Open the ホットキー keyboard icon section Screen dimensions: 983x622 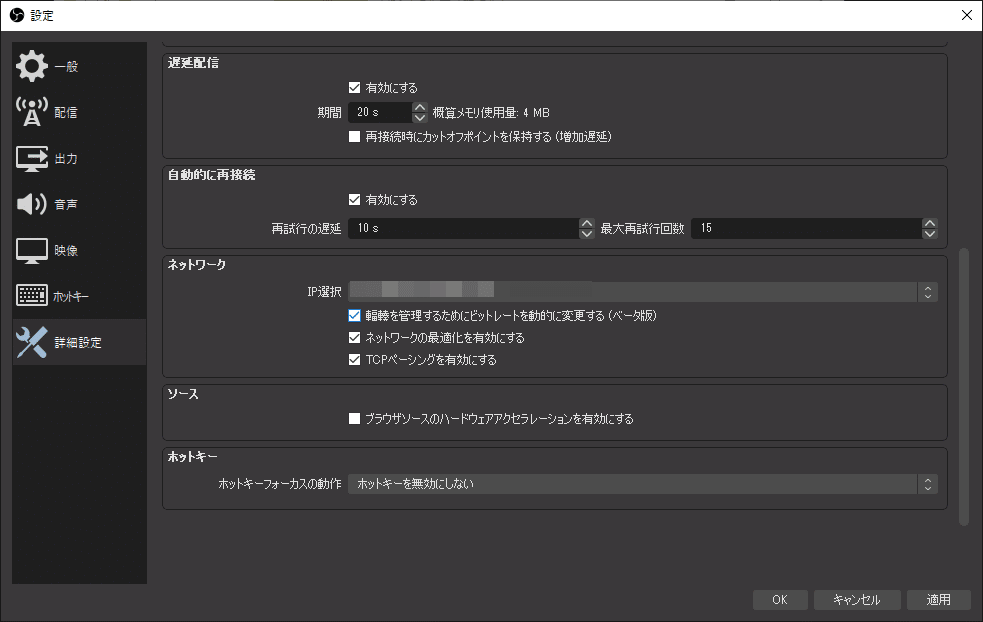pyautogui.click(x=32, y=295)
